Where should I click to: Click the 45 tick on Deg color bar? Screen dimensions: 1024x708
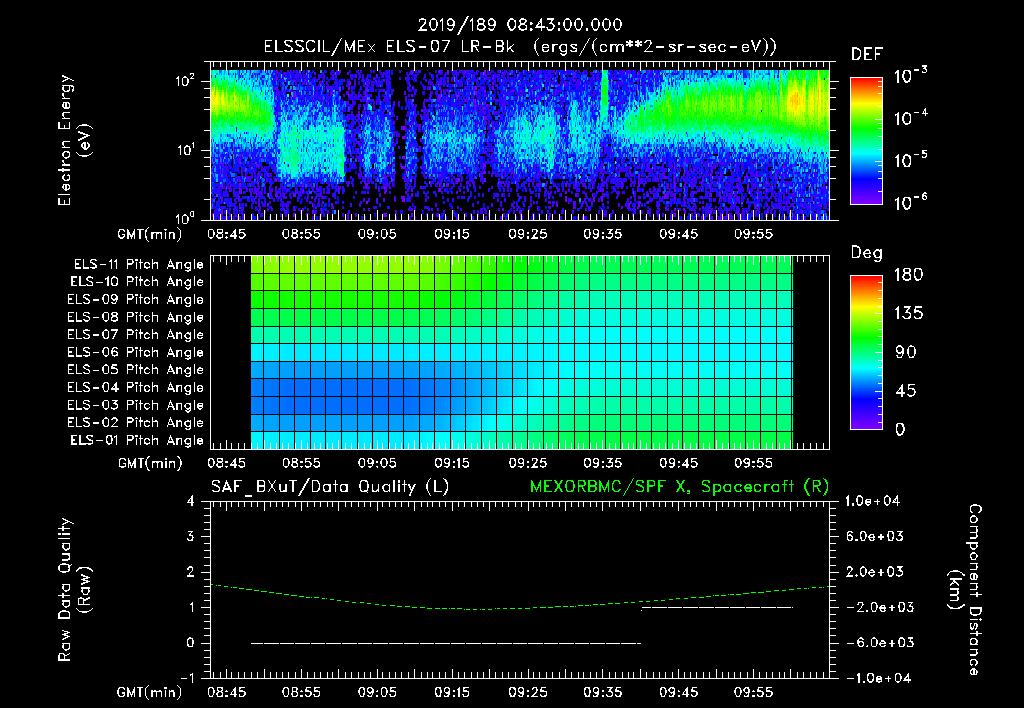coord(906,391)
